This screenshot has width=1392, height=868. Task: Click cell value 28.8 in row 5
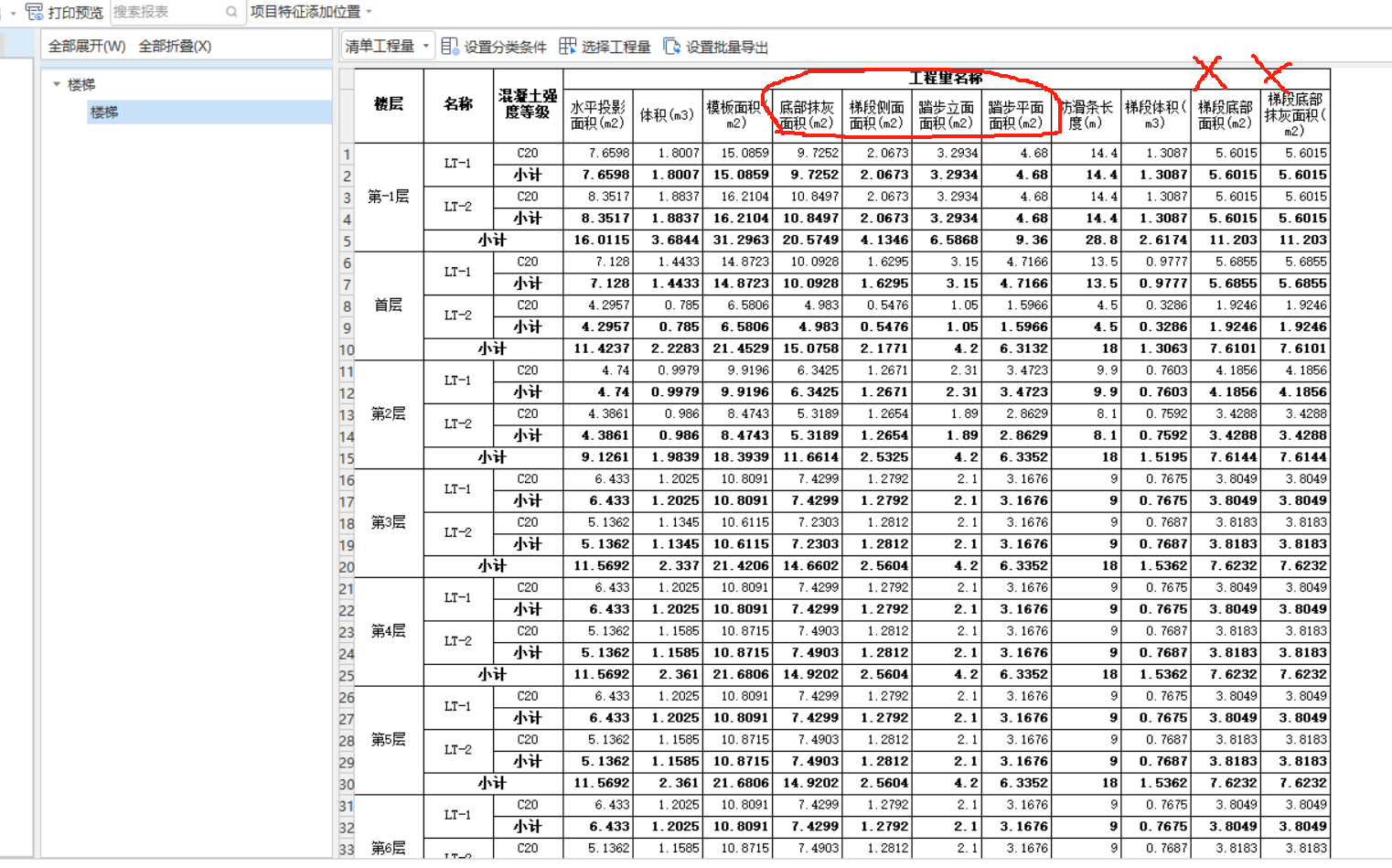tap(1086, 240)
